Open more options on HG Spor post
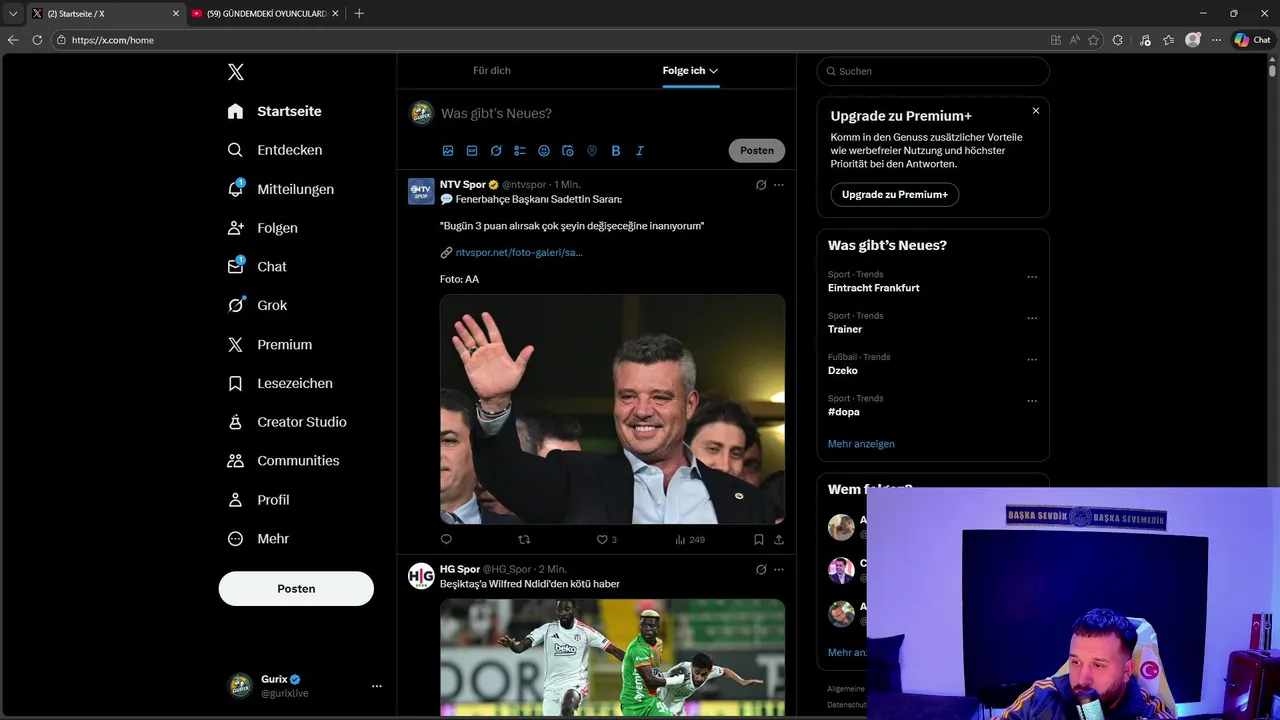The height and width of the screenshot is (720, 1280). click(x=779, y=570)
